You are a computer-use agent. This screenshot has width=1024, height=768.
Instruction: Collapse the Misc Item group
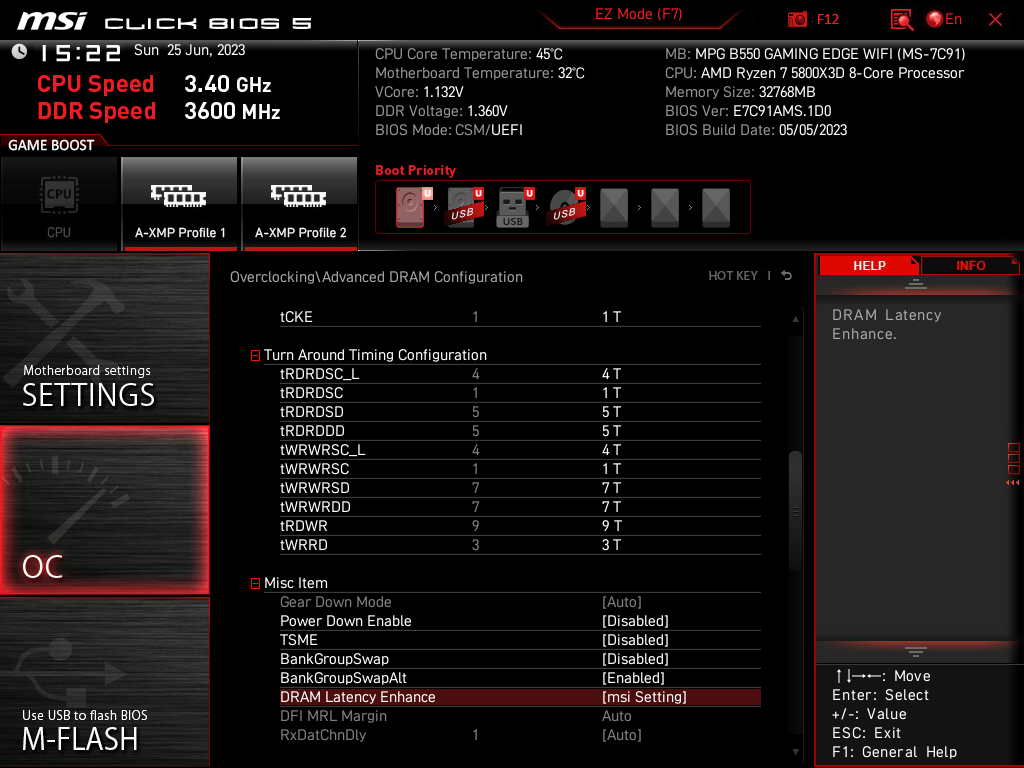point(255,583)
